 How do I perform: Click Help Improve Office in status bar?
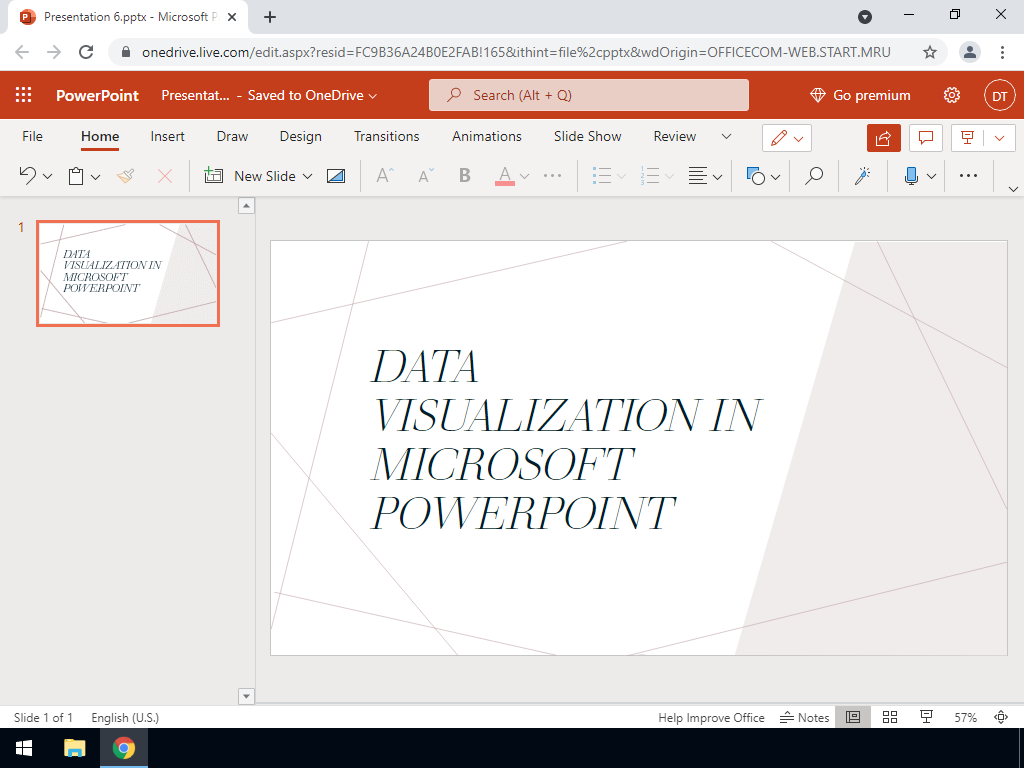(x=711, y=718)
